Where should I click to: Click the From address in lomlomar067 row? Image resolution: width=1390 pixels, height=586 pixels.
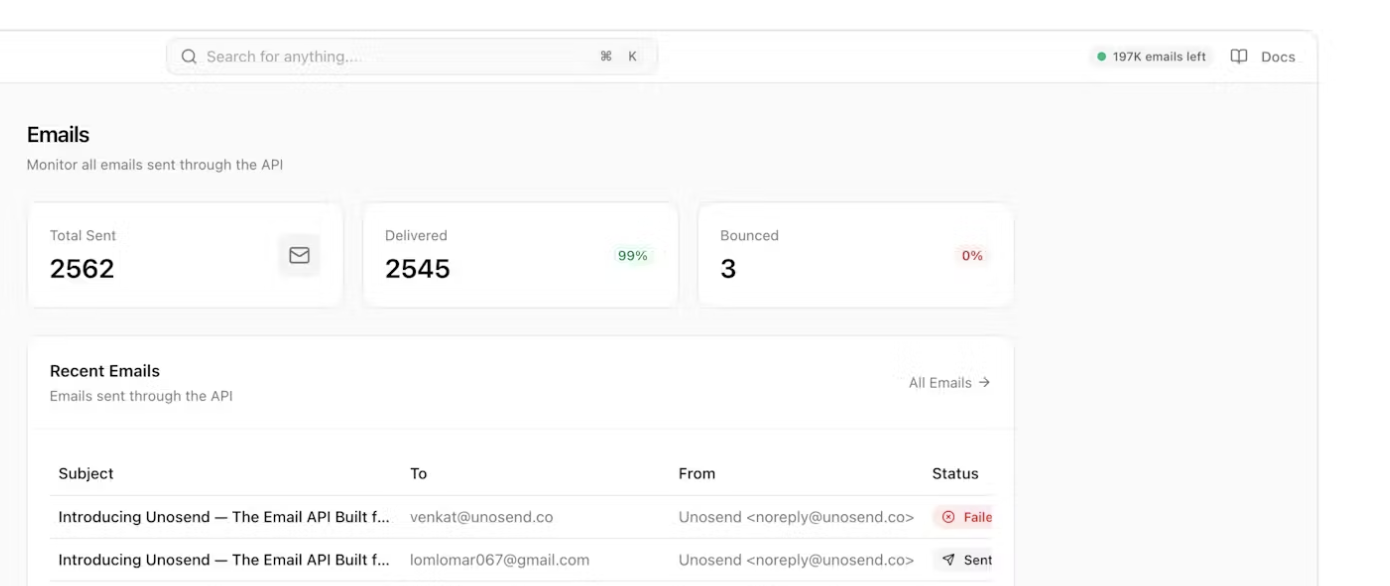(796, 560)
